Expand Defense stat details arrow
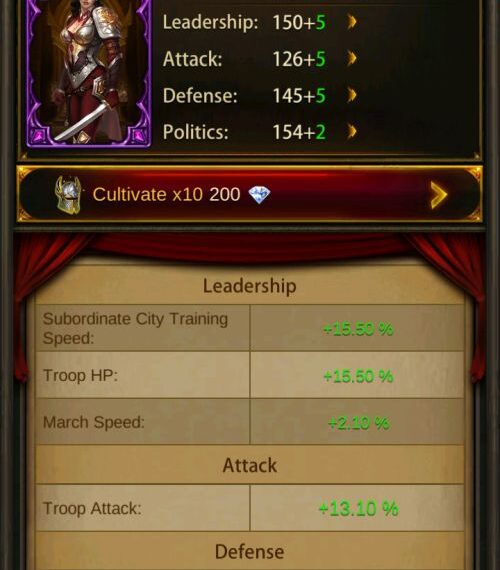This screenshot has height=570, width=500. [352, 95]
